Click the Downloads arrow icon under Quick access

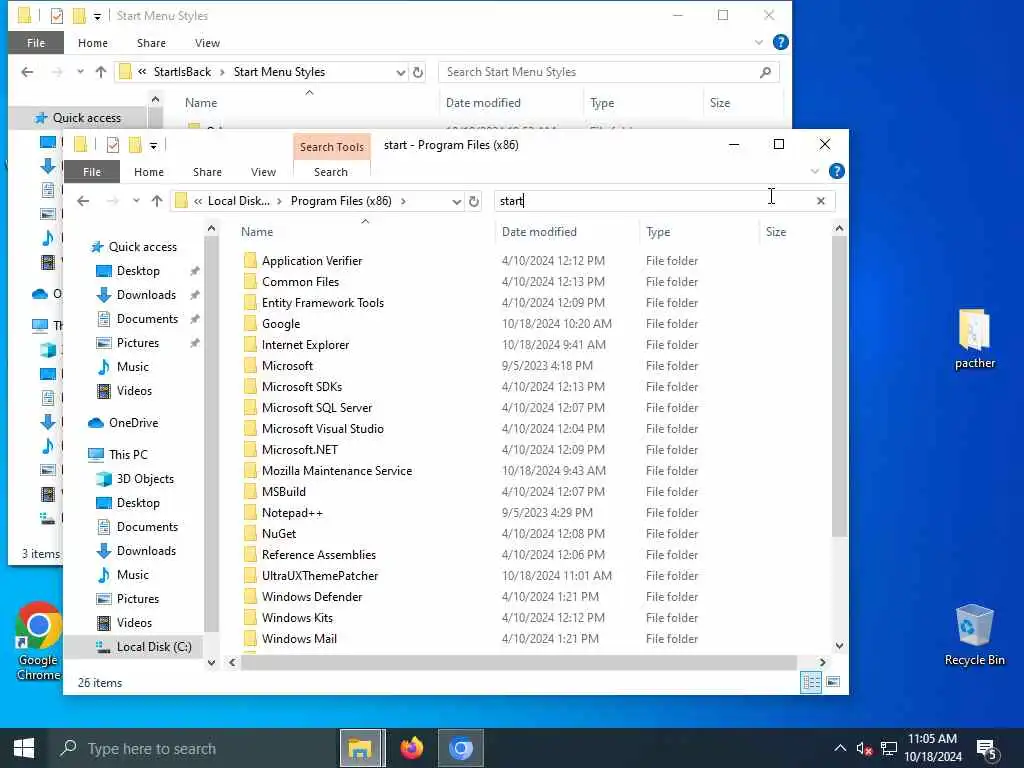[104, 295]
